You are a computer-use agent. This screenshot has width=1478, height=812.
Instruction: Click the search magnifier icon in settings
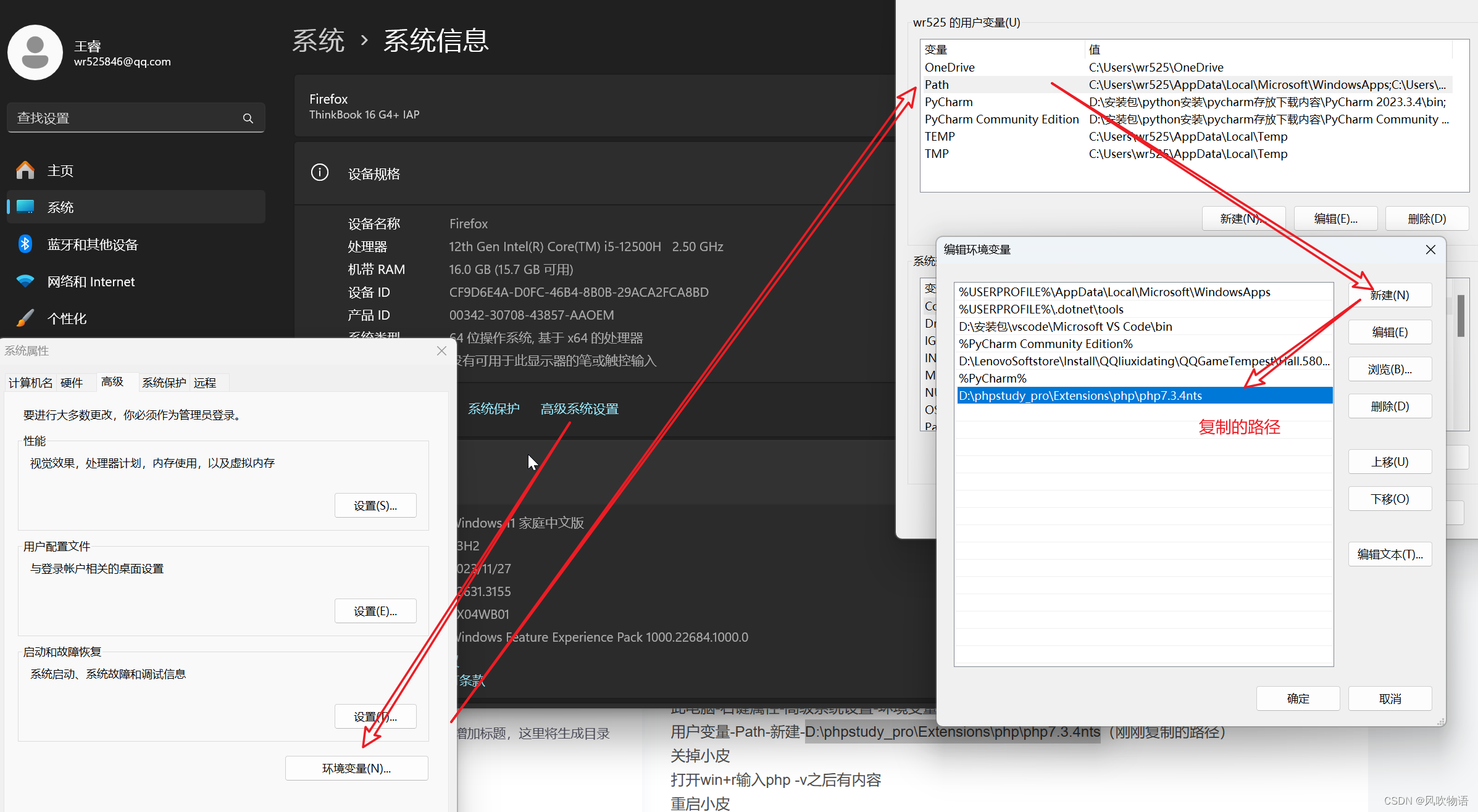[248, 118]
